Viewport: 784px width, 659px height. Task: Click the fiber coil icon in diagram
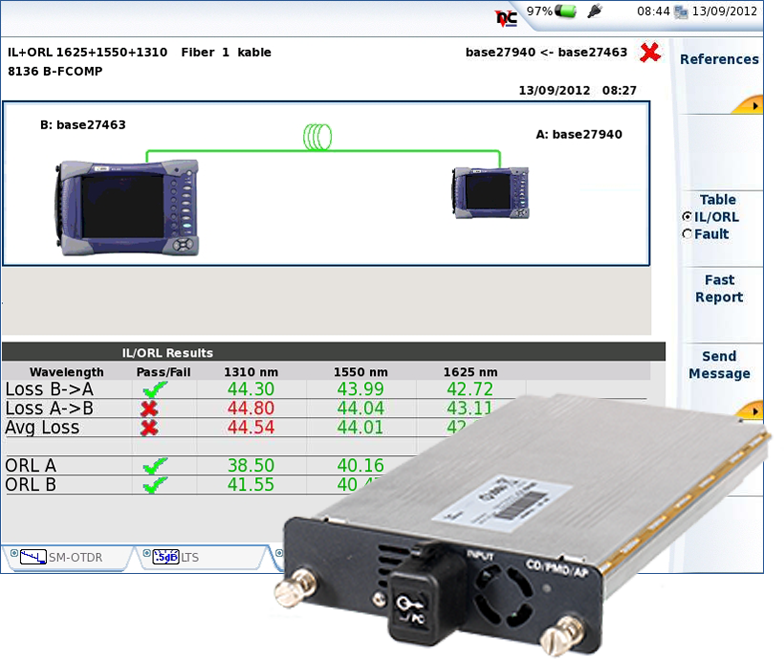click(319, 138)
